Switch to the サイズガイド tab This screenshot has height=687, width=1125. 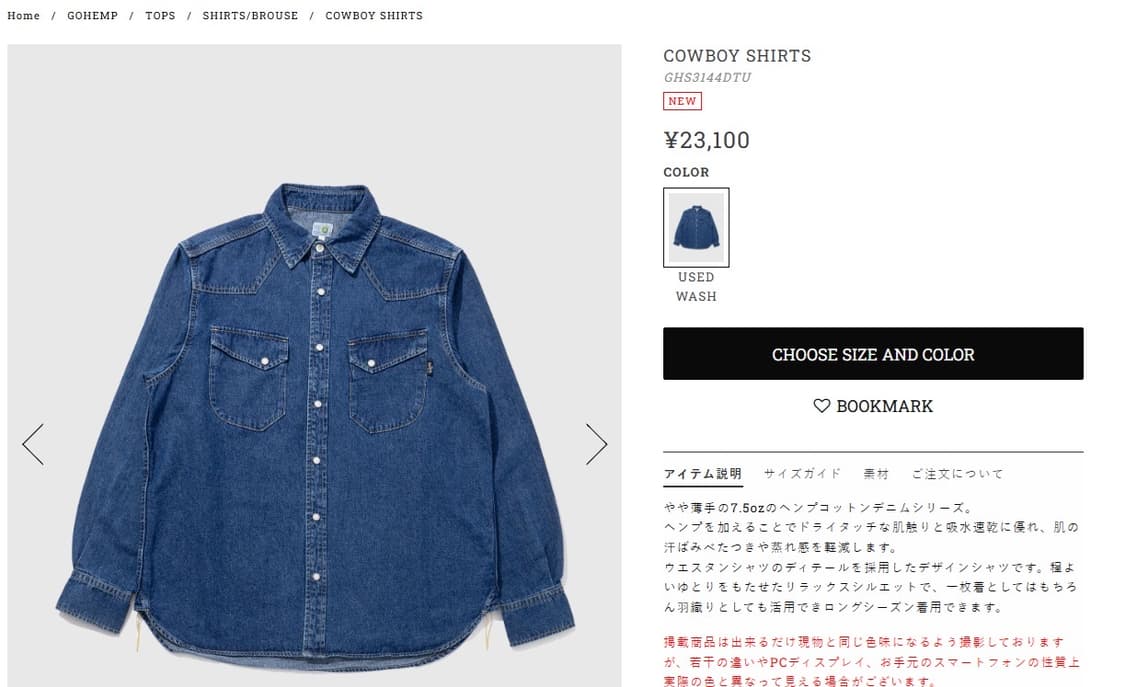(802, 473)
